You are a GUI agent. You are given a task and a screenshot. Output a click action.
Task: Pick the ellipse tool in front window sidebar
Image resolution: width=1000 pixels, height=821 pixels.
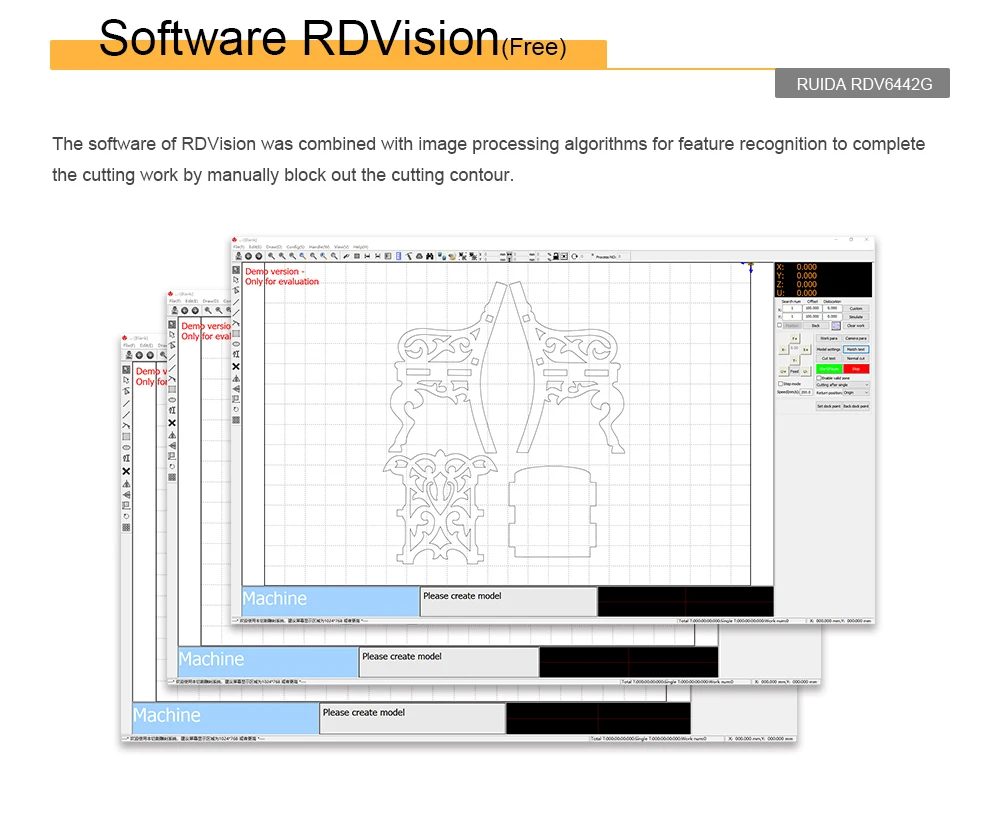coord(236,344)
